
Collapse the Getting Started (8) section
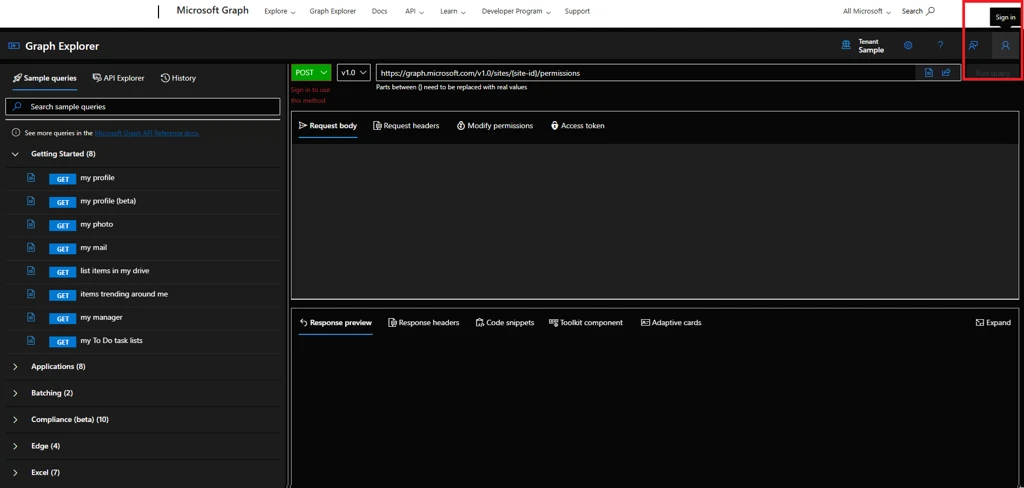[x=15, y=154]
